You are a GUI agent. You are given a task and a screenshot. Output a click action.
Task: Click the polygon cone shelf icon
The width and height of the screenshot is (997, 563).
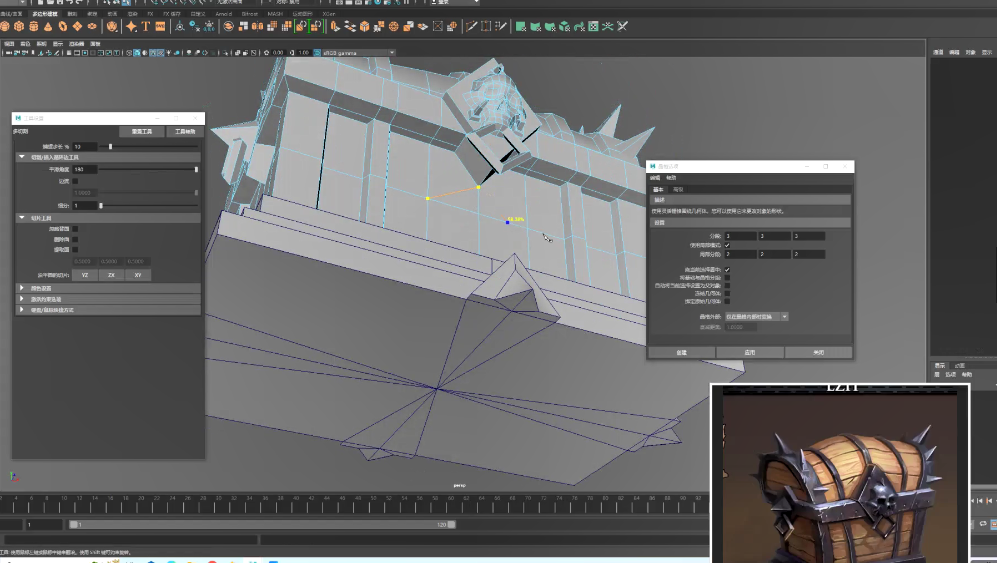pos(48,26)
